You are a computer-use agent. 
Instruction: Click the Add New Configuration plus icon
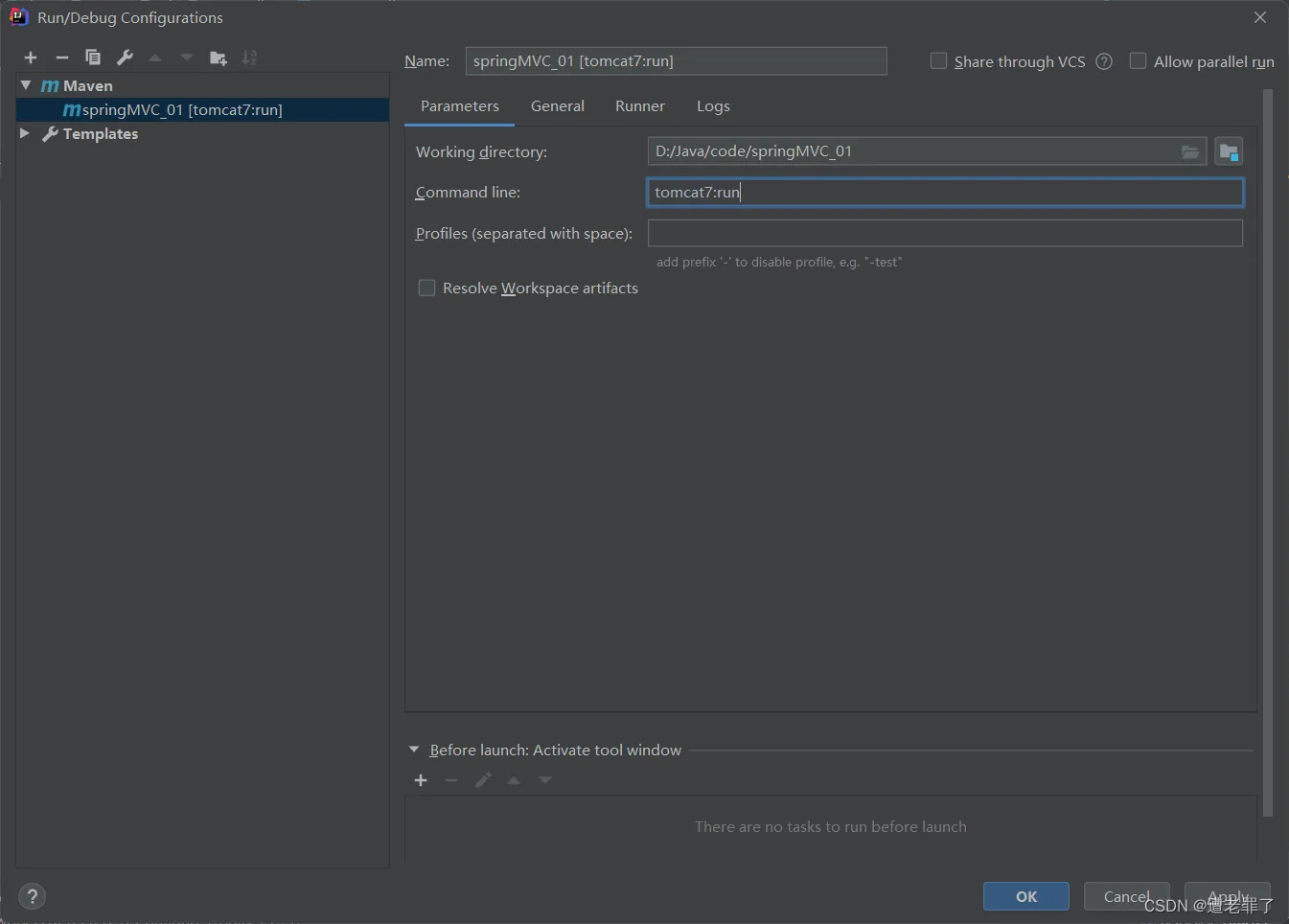point(31,58)
